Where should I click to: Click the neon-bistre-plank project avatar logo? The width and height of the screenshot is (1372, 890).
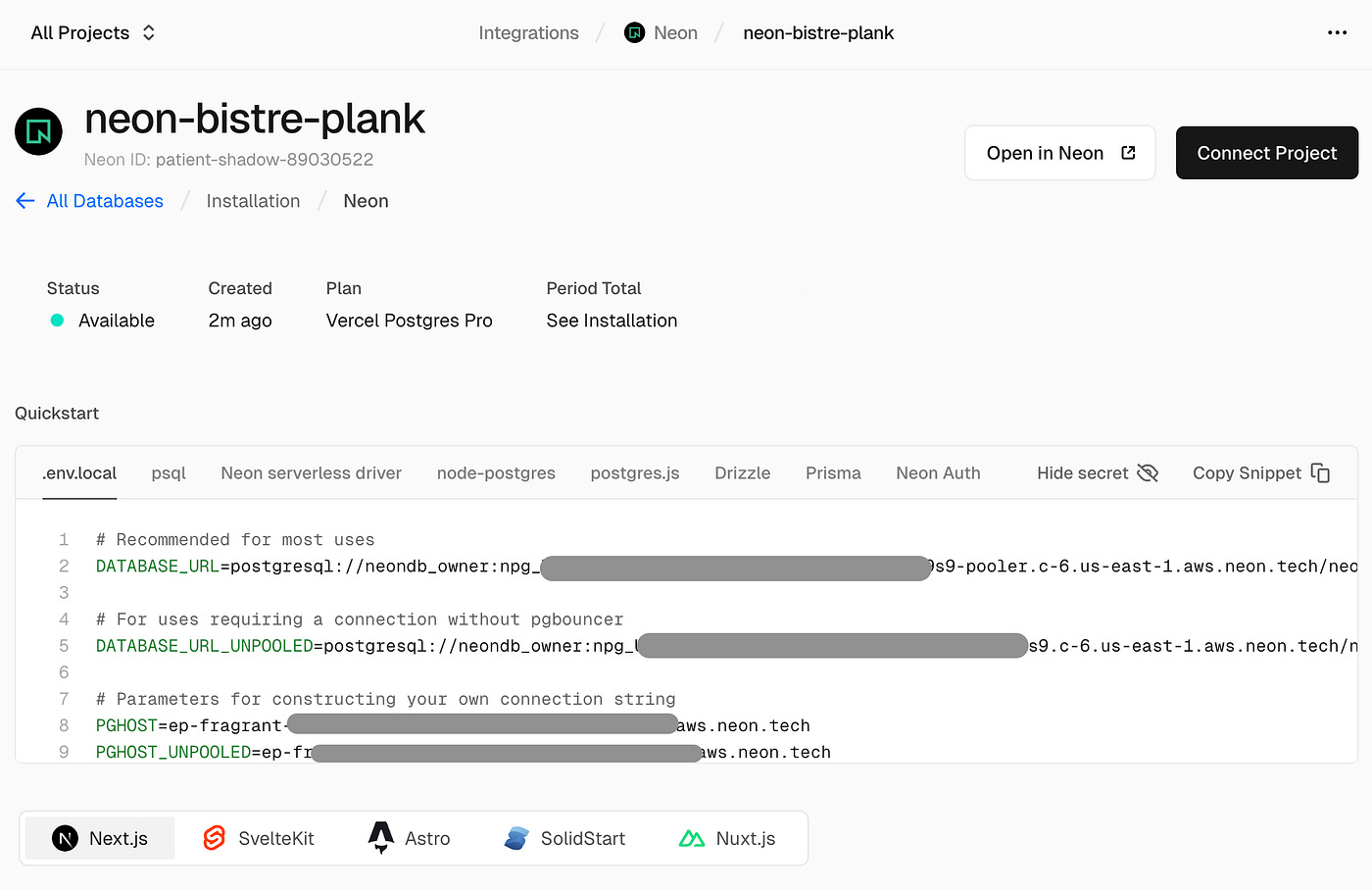(38, 131)
